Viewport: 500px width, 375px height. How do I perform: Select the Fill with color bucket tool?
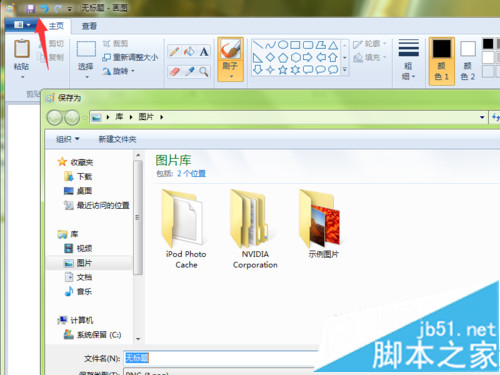coord(189,52)
